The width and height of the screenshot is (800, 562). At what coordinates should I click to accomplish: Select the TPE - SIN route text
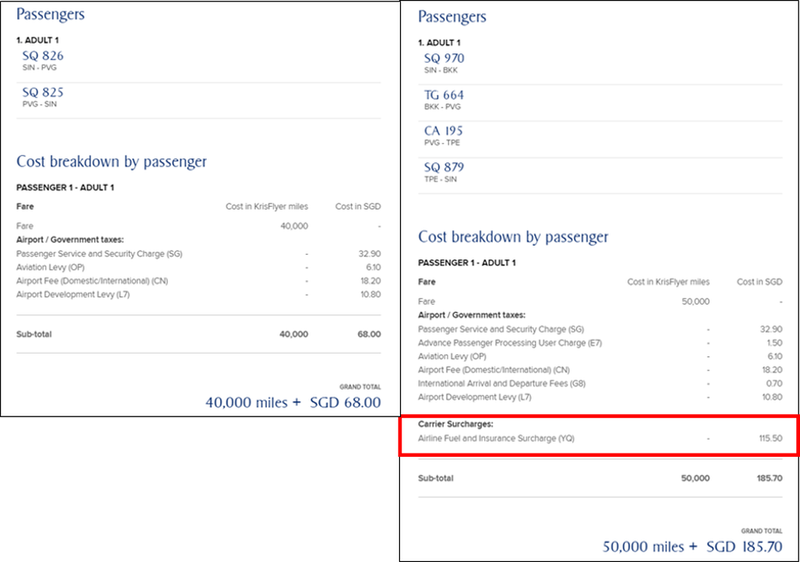pyautogui.click(x=440, y=180)
